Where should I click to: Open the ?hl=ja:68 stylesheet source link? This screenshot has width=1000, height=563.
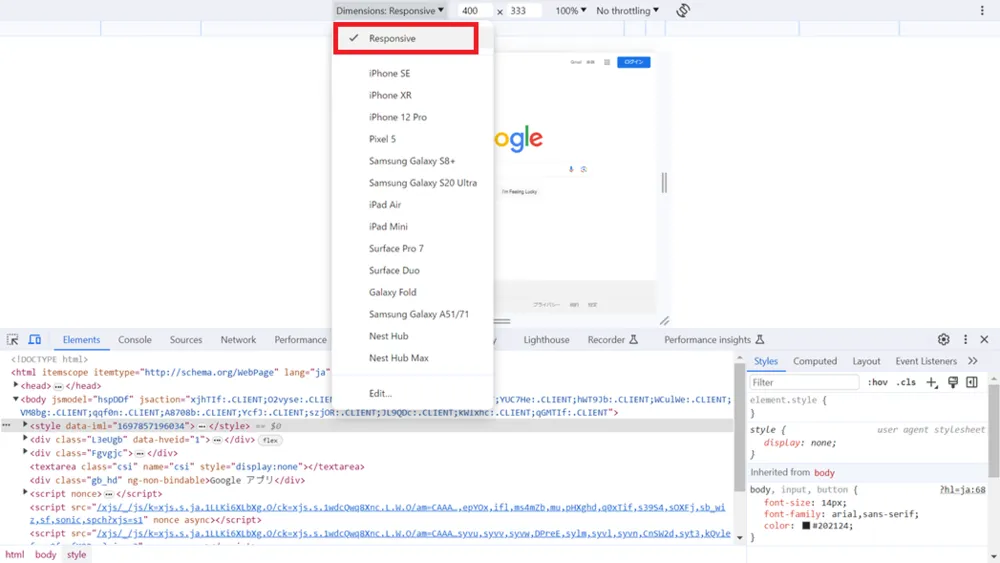[x=962, y=490]
